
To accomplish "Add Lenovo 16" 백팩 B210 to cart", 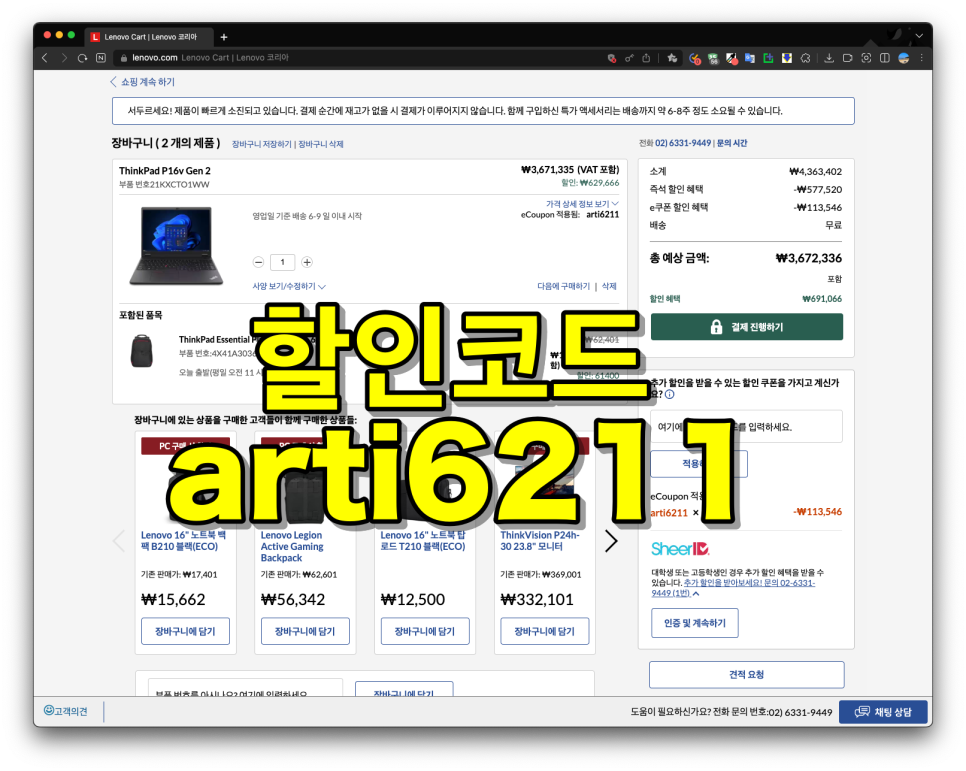I will coord(185,631).
